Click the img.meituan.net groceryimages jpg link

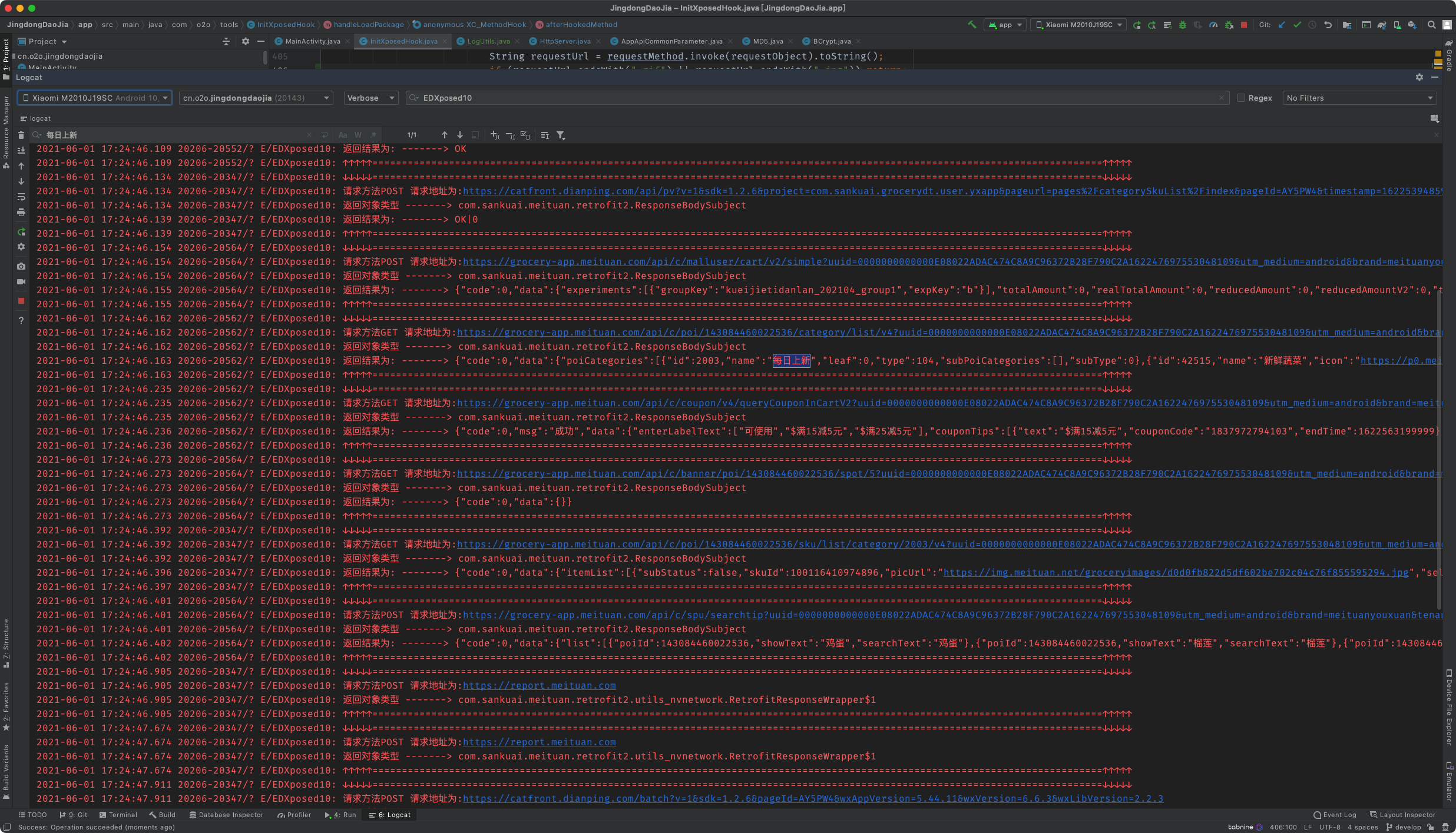(1176, 573)
